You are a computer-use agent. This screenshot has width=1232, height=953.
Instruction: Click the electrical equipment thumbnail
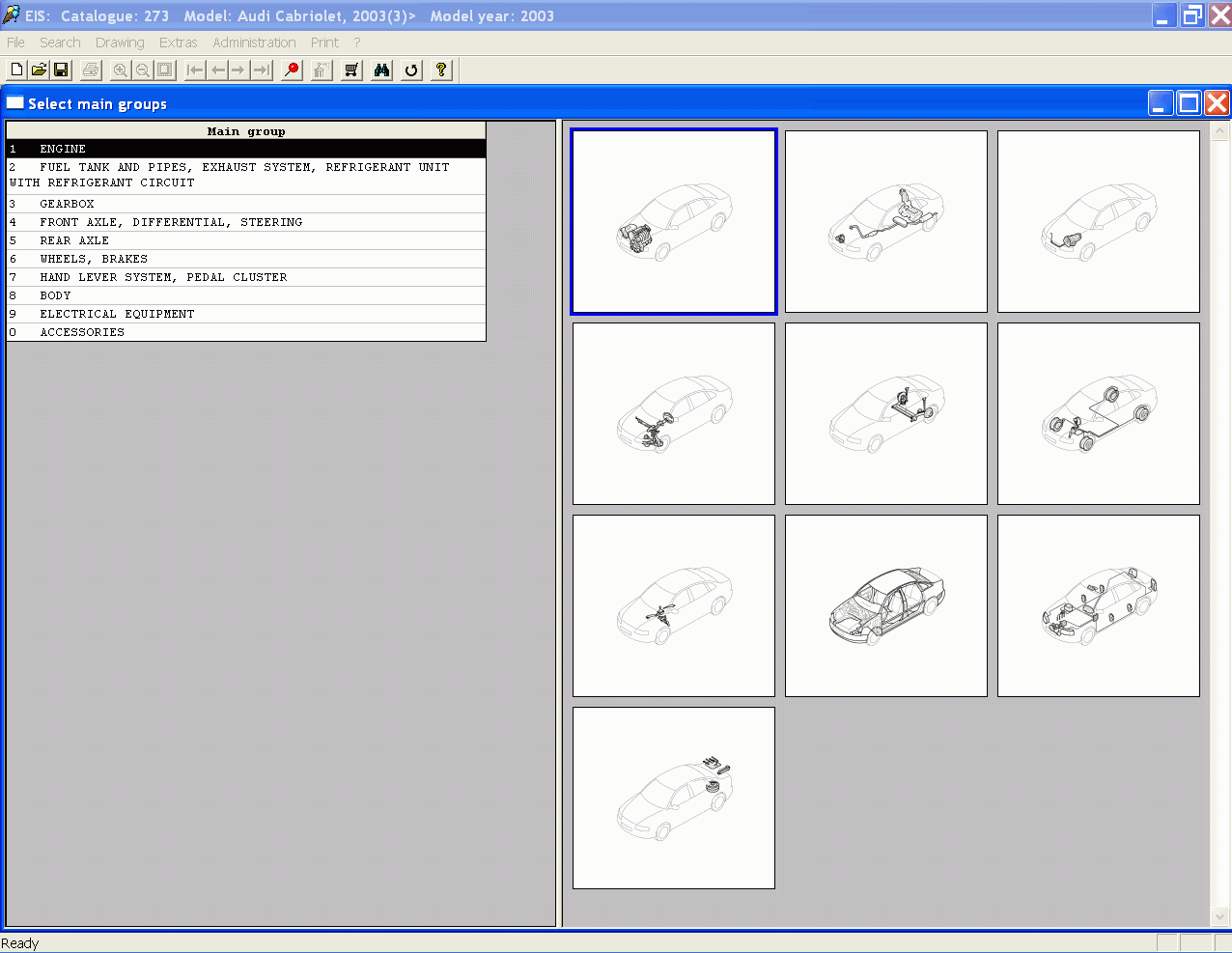click(1099, 605)
